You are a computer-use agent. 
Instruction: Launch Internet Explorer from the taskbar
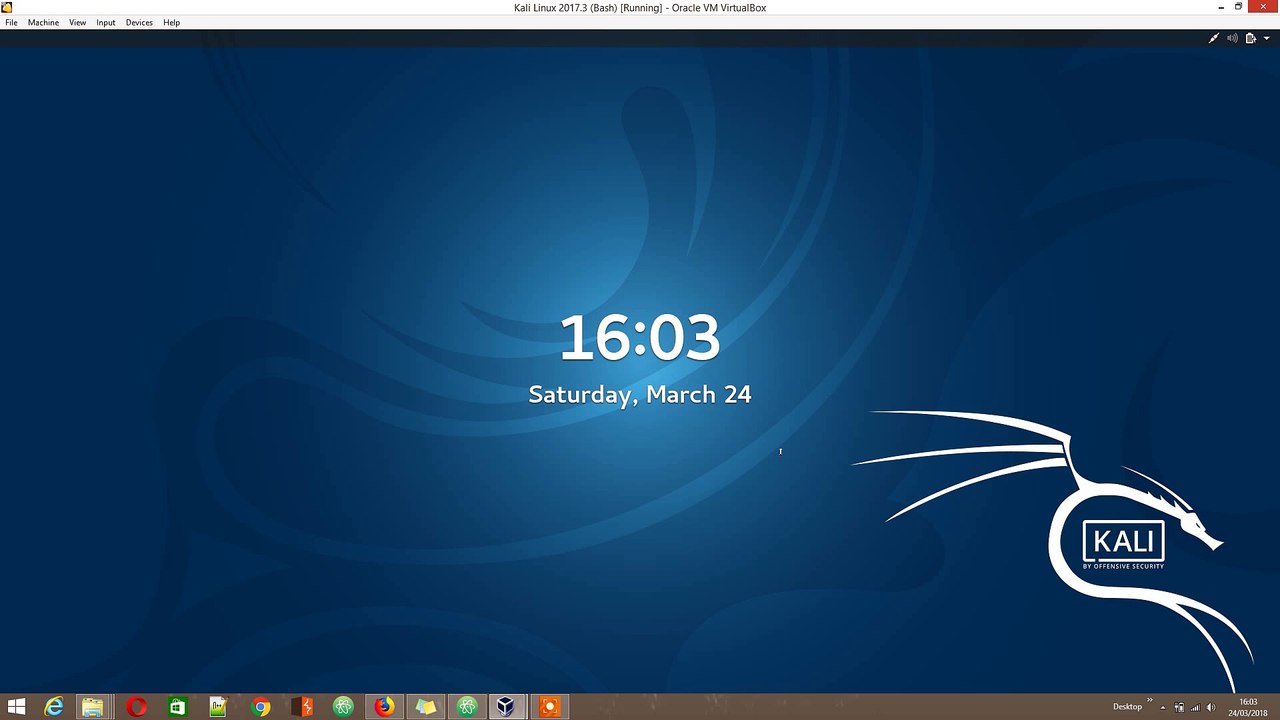53,707
